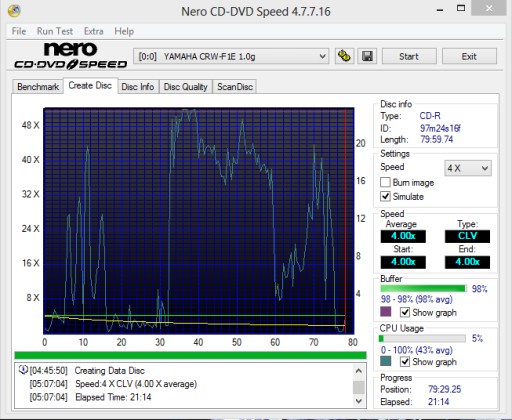Switch to the Disc Quality tab
This screenshot has width=512, height=420.
point(186,87)
